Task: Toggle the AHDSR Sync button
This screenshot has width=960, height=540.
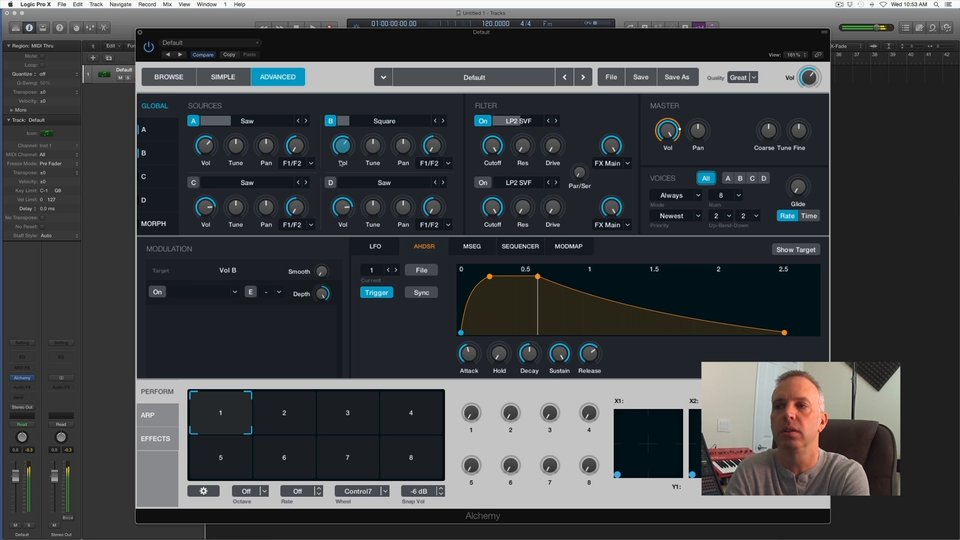Action: [x=421, y=293]
